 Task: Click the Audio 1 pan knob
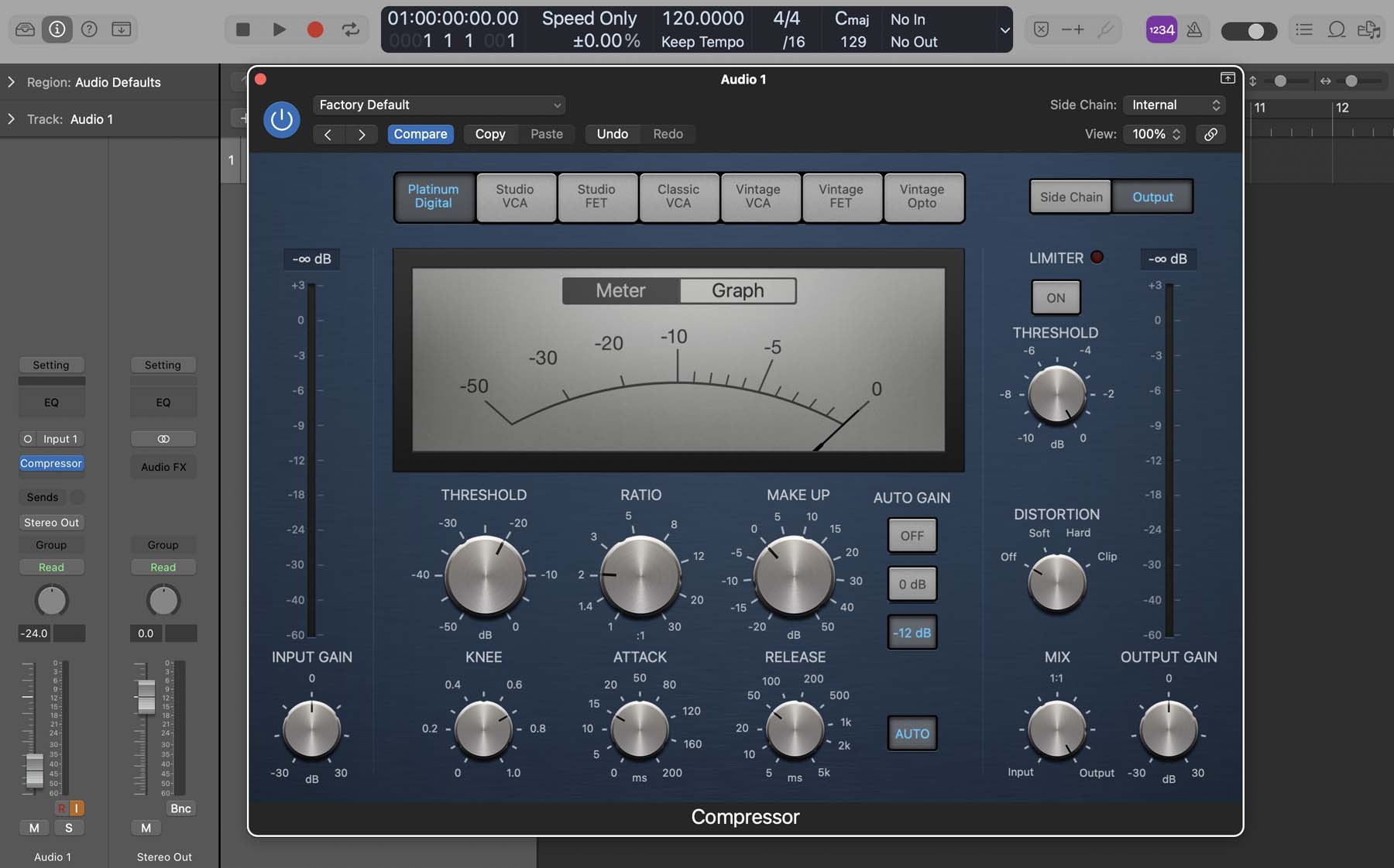[x=52, y=600]
